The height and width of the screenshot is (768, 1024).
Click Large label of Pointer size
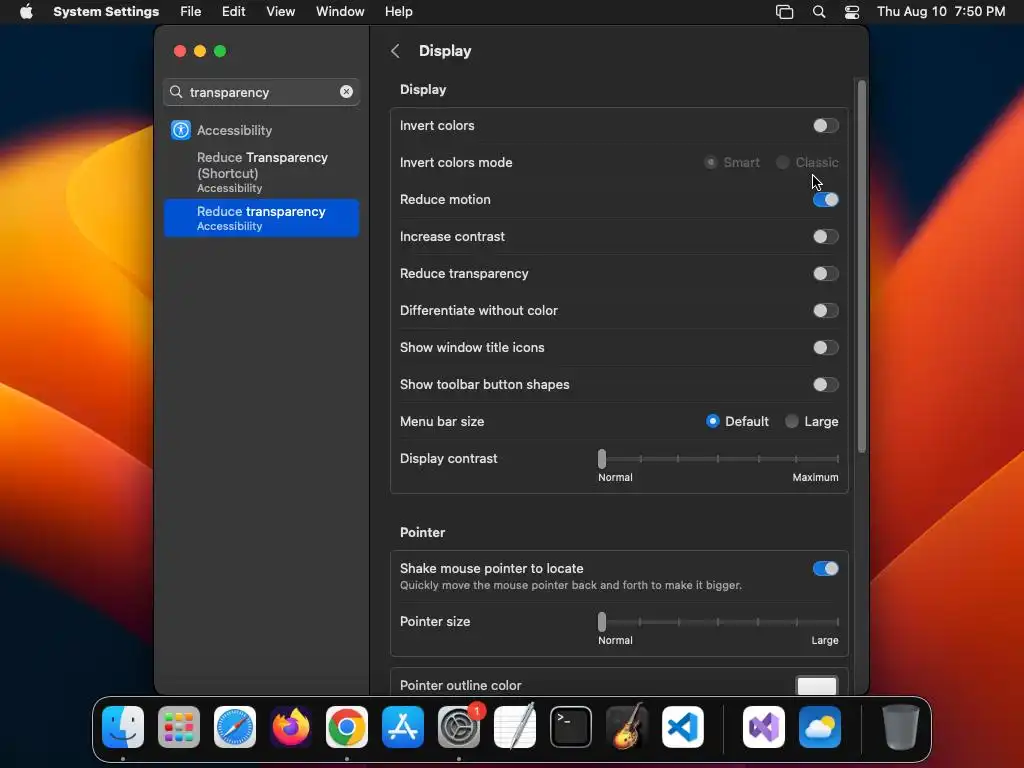(825, 641)
